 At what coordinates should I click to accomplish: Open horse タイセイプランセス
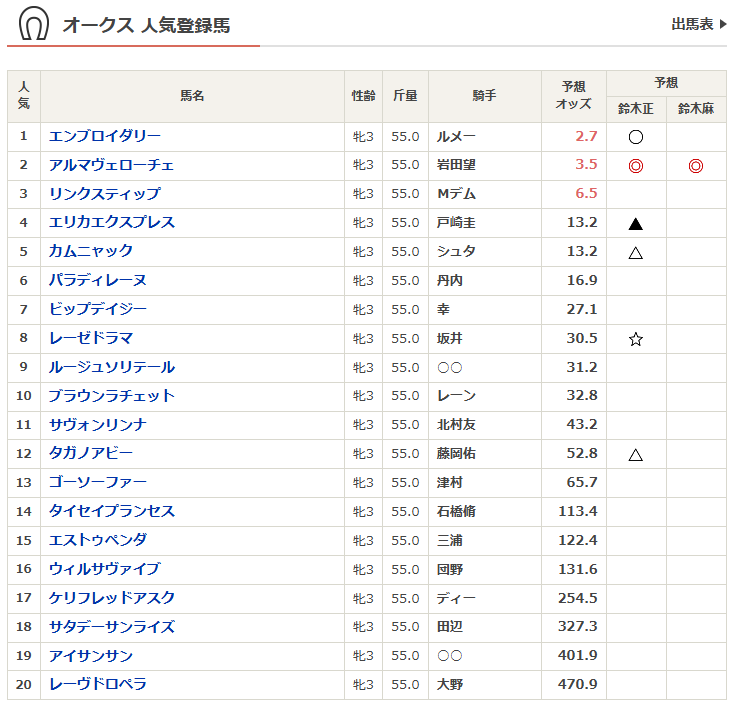click(112, 512)
